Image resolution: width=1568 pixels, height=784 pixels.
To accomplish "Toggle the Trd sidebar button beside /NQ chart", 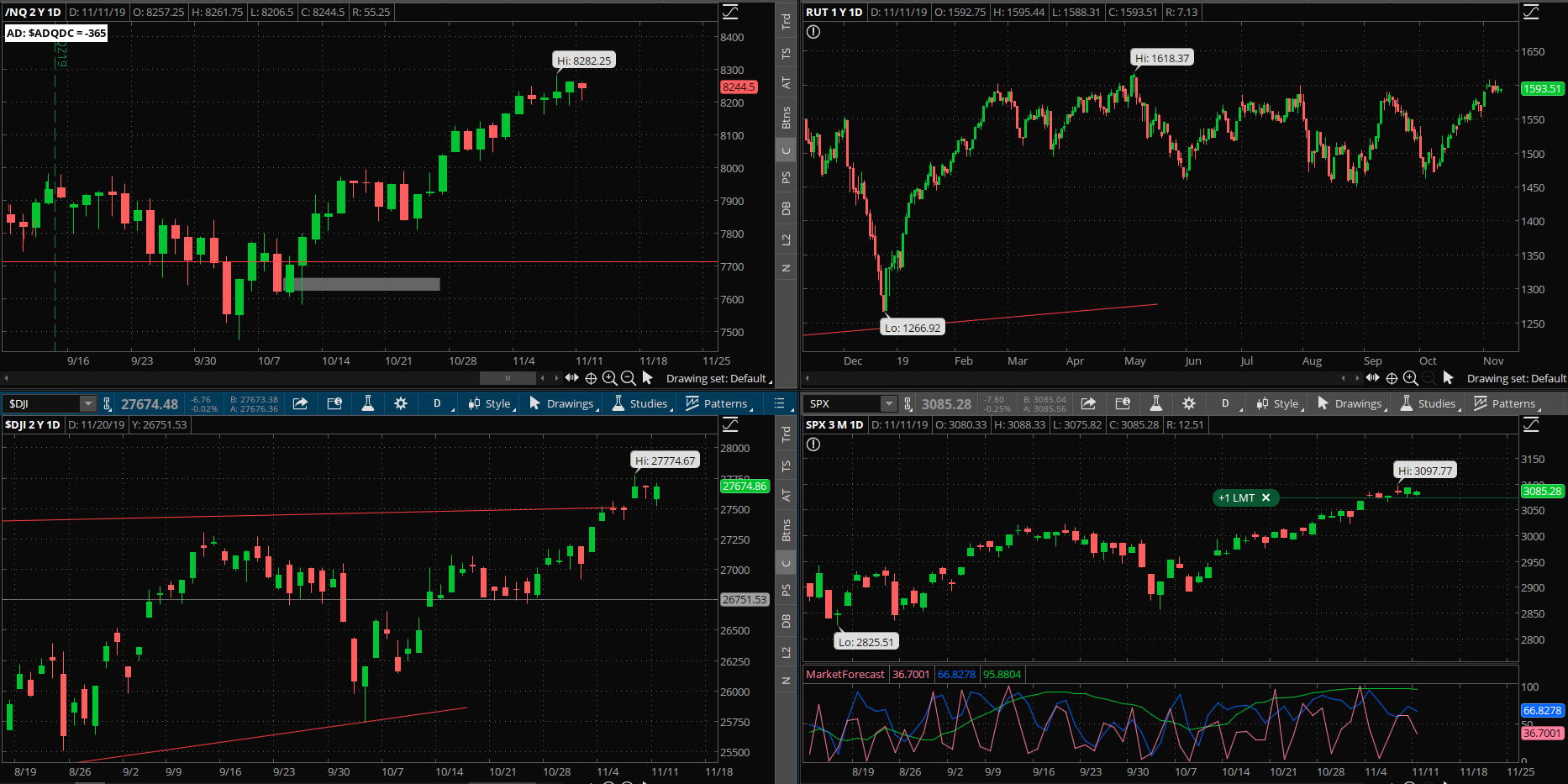I will tap(786, 22).
